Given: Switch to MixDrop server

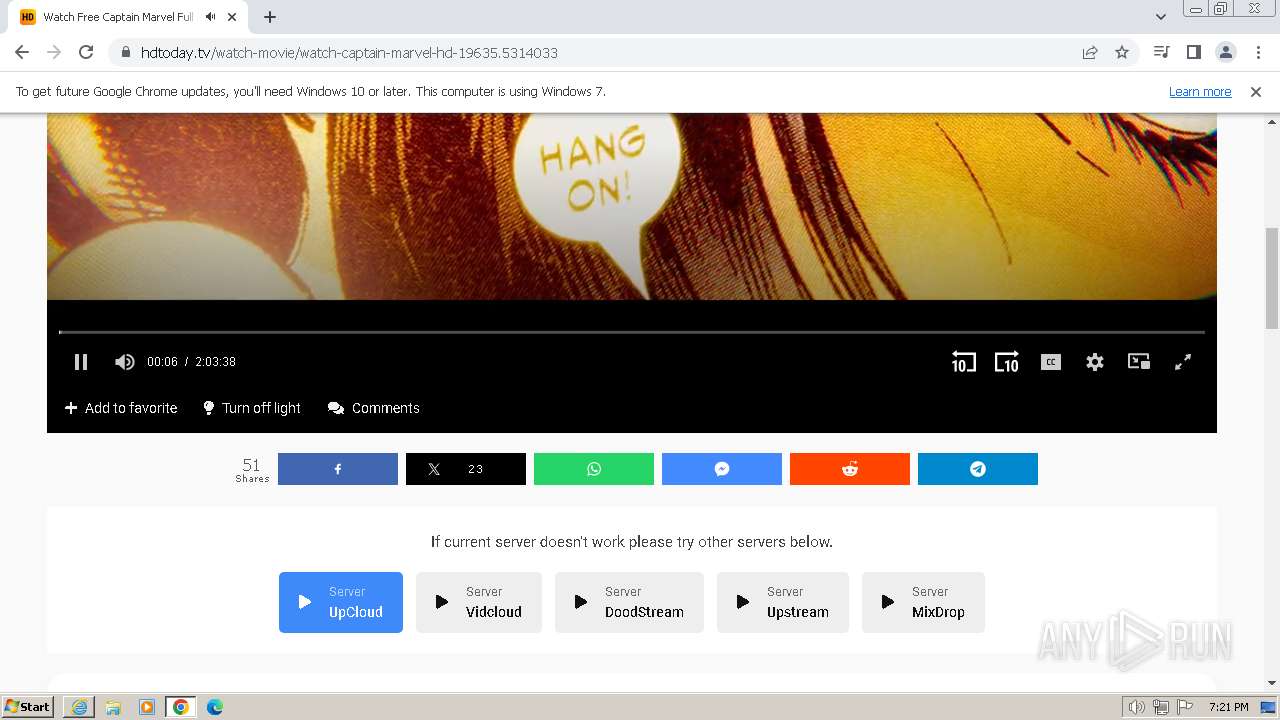Looking at the screenshot, I should coord(923,602).
